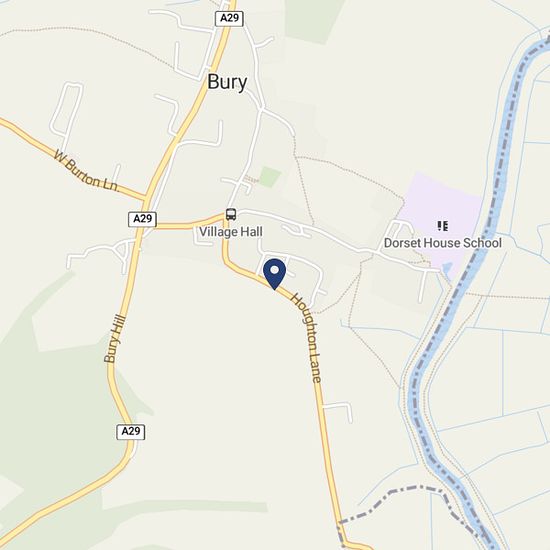550x550 pixels.
Task: Select the bus stop icon near Village Hall
Action: tap(231, 214)
